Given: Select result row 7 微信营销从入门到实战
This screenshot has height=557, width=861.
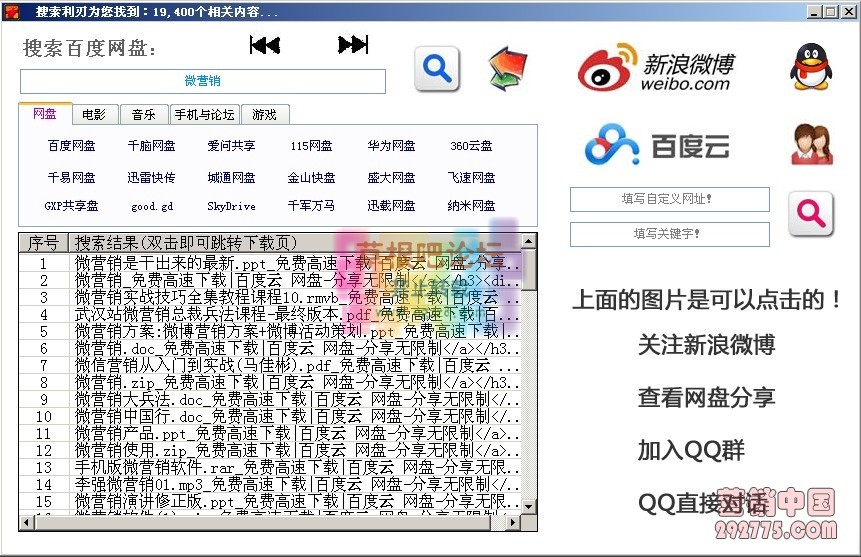Looking at the screenshot, I should coord(270,365).
